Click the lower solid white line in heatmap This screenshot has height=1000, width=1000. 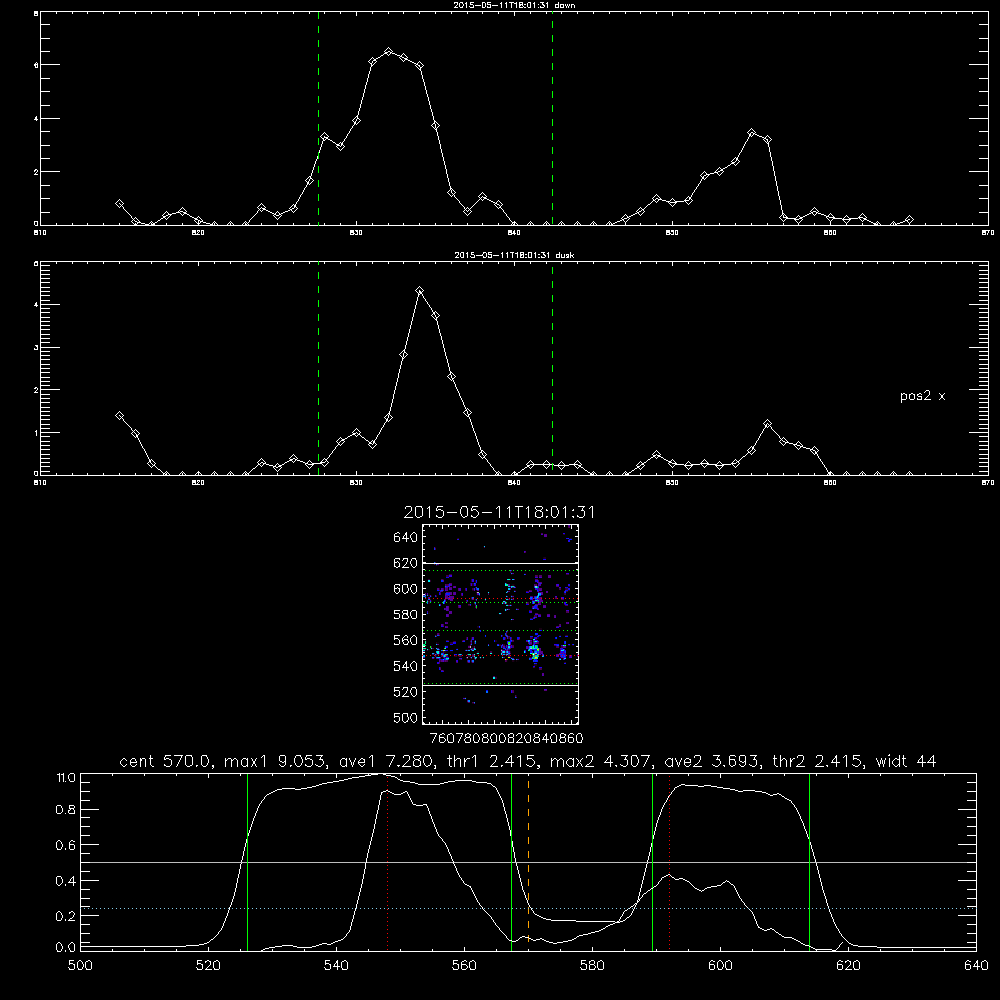coord(500,686)
